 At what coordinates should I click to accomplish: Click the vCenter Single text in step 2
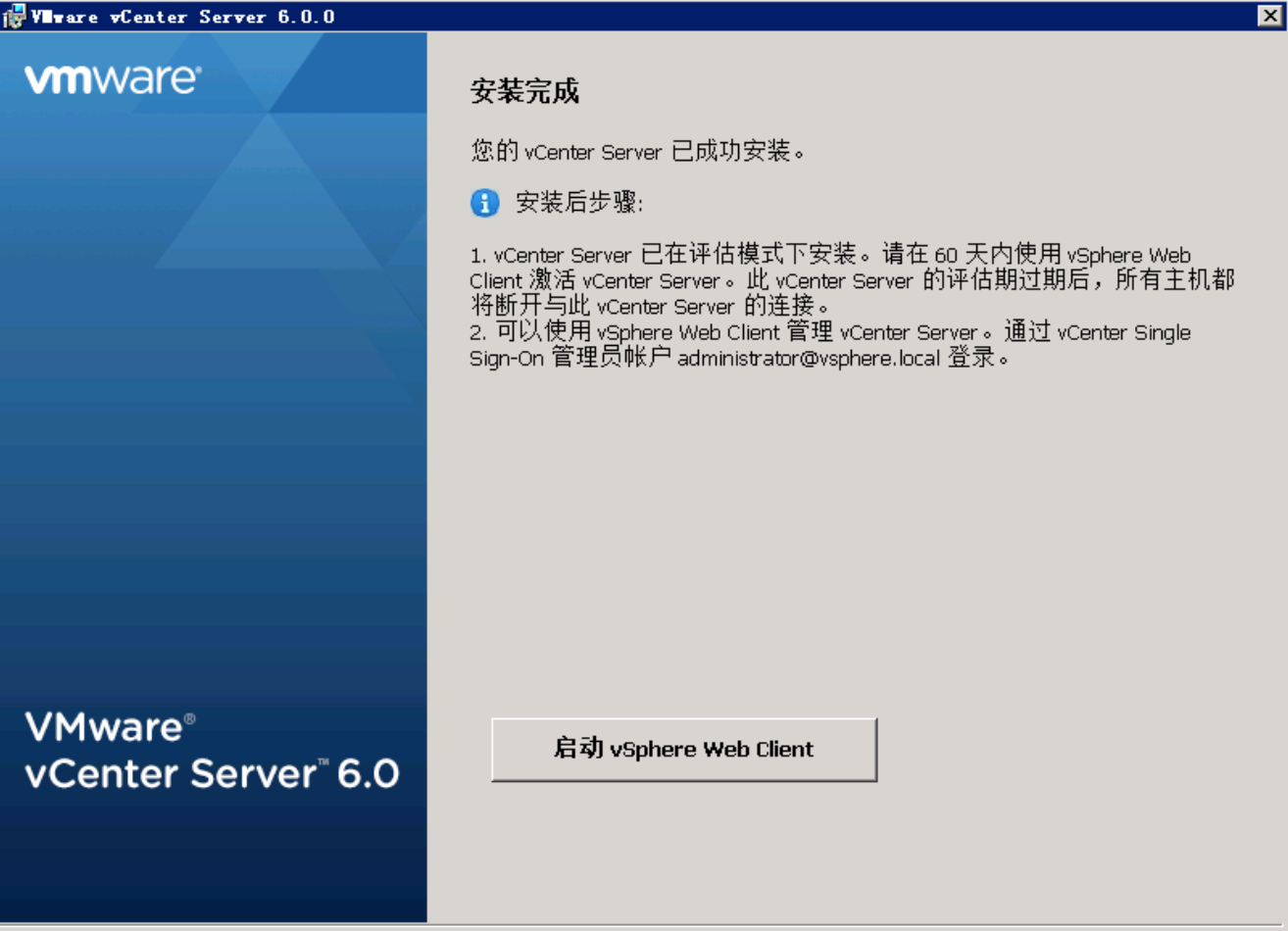[1123, 332]
